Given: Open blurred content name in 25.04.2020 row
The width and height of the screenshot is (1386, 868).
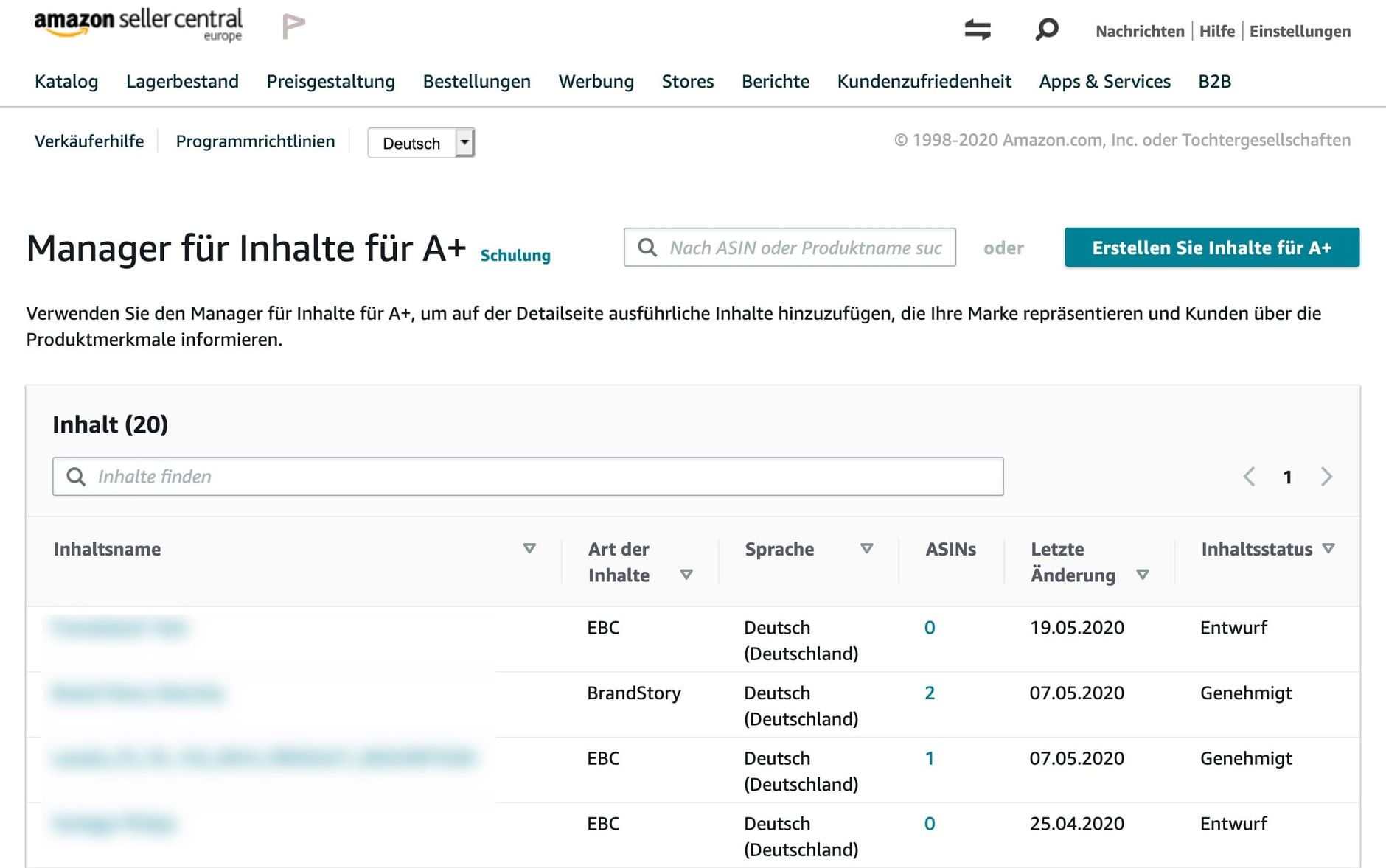Looking at the screenshot, I should point(114,824).
